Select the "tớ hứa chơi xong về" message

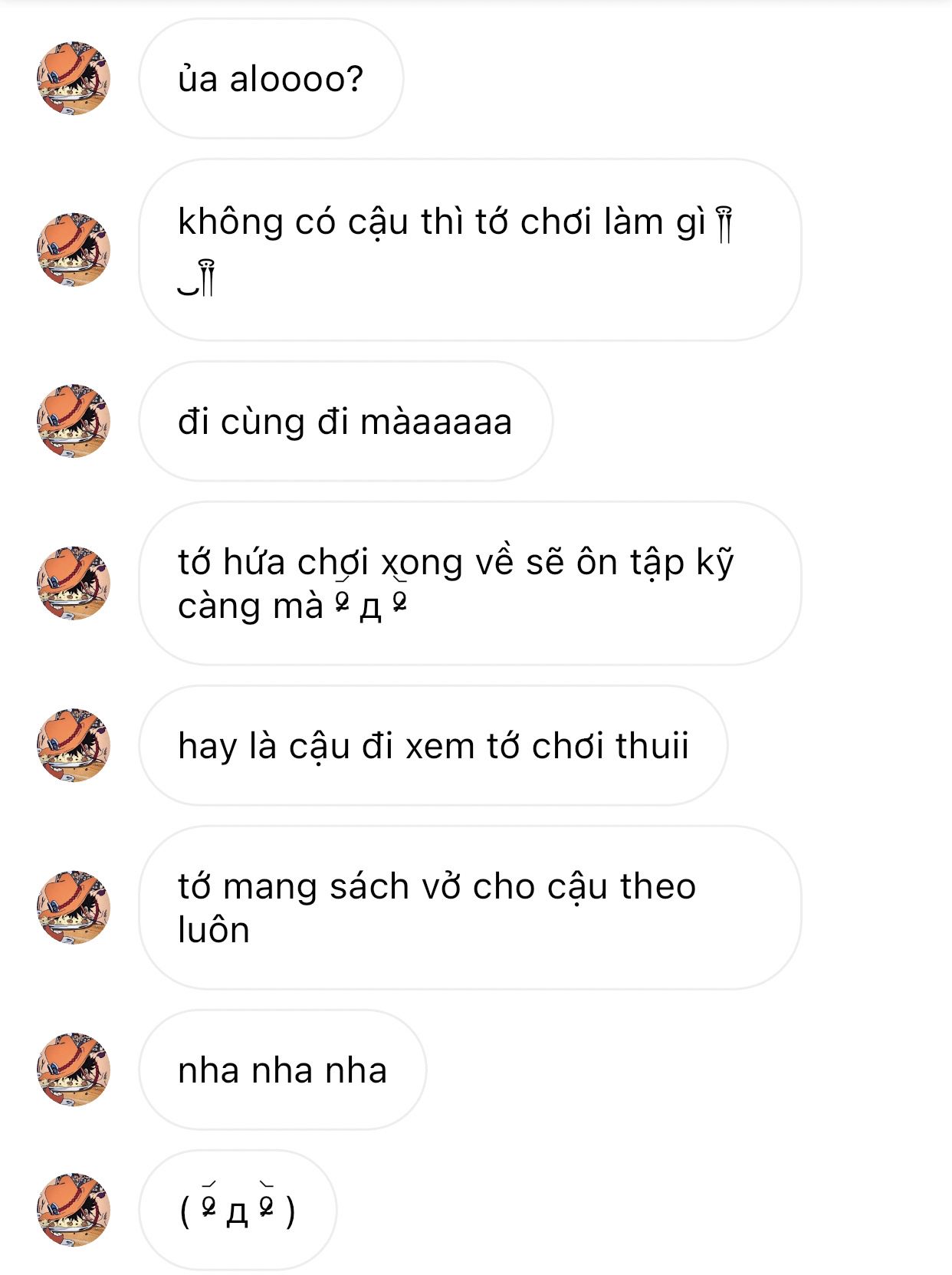coord(470,583)
